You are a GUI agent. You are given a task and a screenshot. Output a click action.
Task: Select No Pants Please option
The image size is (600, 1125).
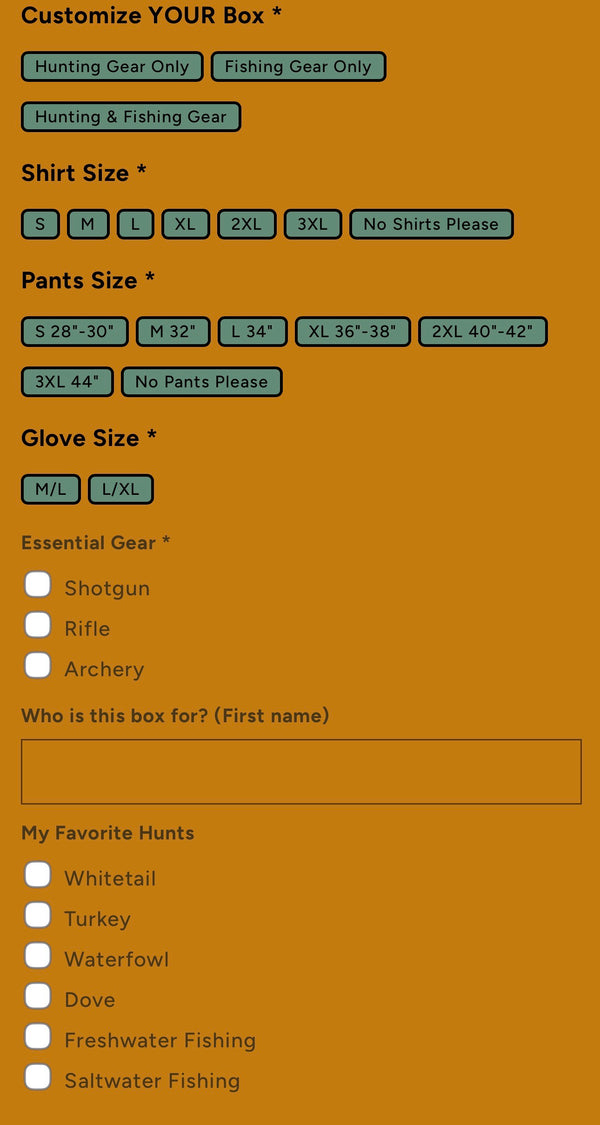click(201, 382)
